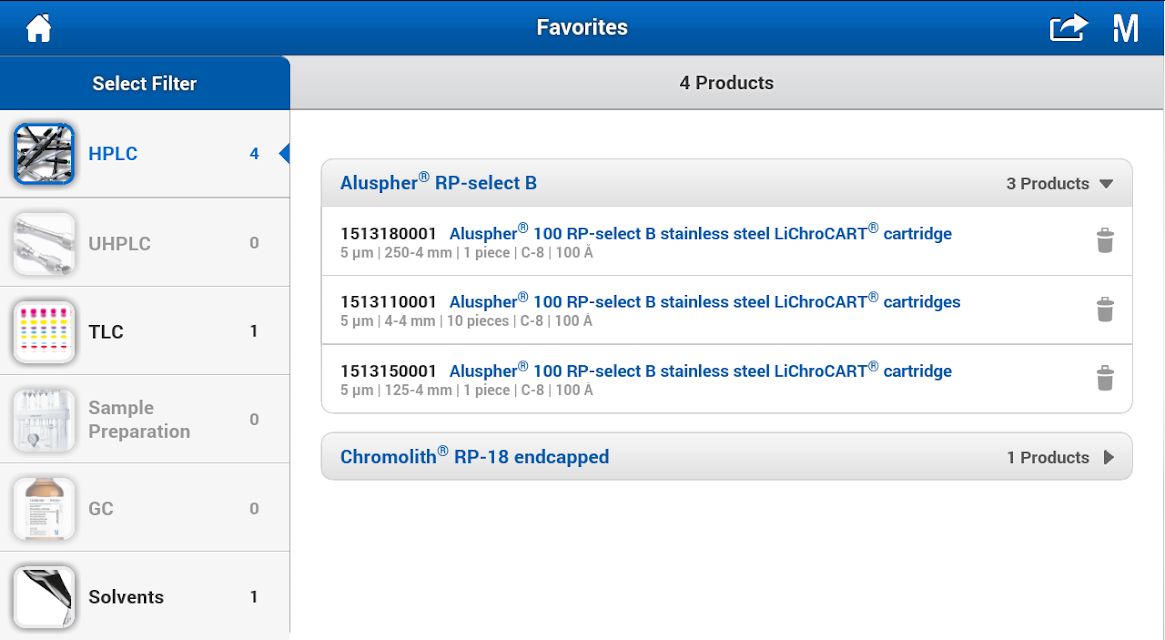Screen dimensions: 1165x640
Task: Select the HPLC filter thumbnail
Action: (x=44, y=154)
